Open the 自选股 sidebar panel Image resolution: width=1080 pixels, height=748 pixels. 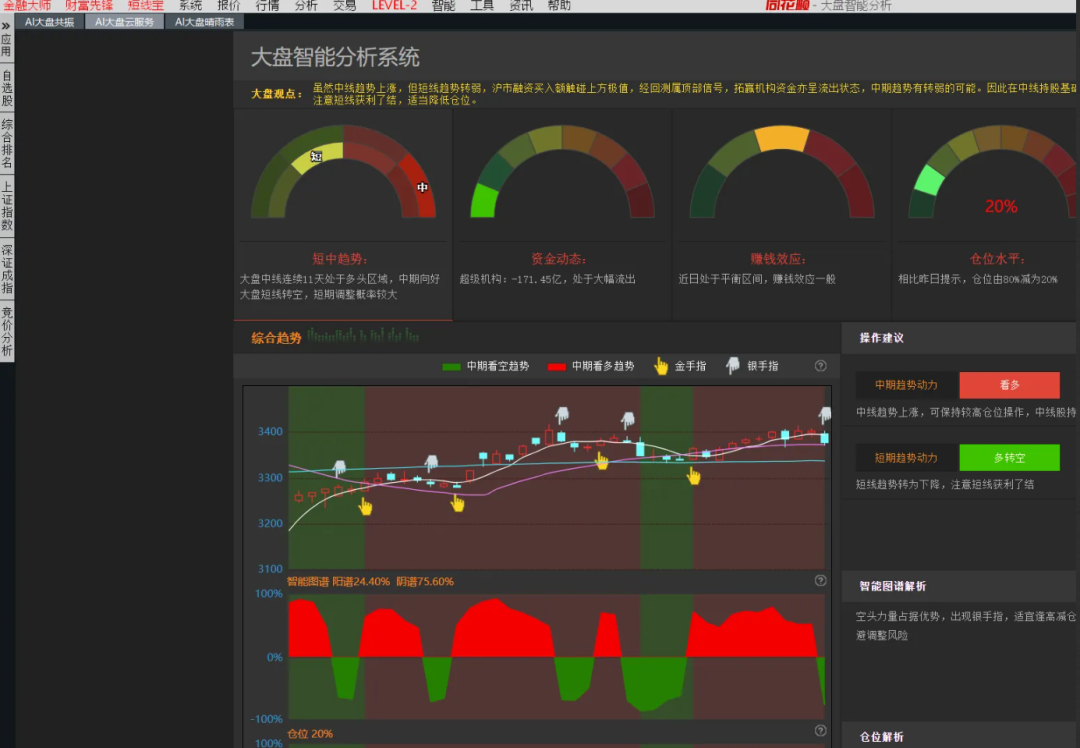7,88
